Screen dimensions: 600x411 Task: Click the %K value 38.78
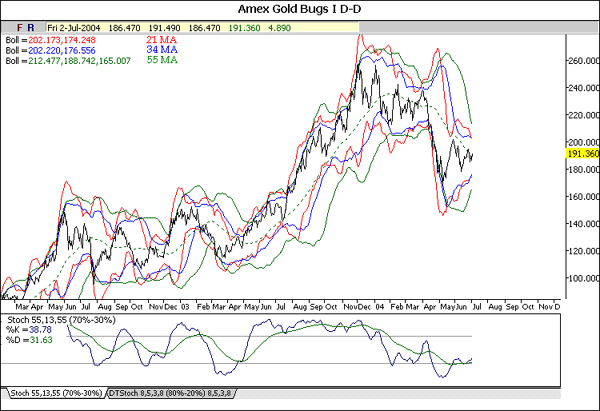click(40, 329)
